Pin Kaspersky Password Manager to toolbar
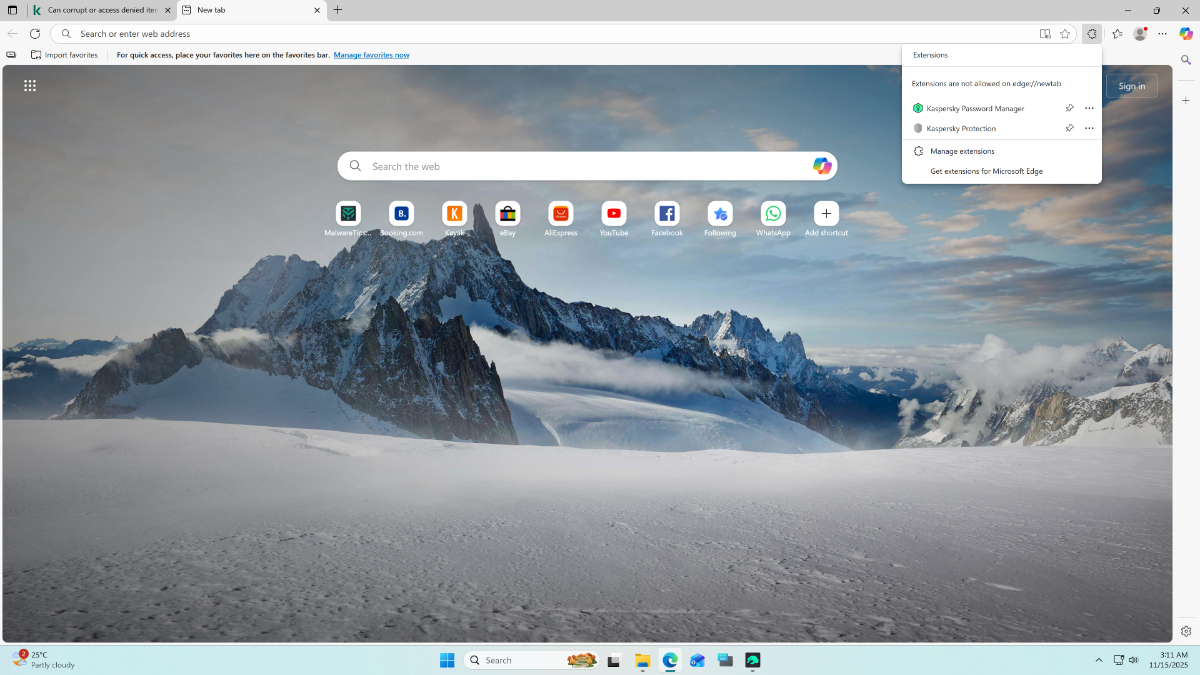 coord(1069,108)
